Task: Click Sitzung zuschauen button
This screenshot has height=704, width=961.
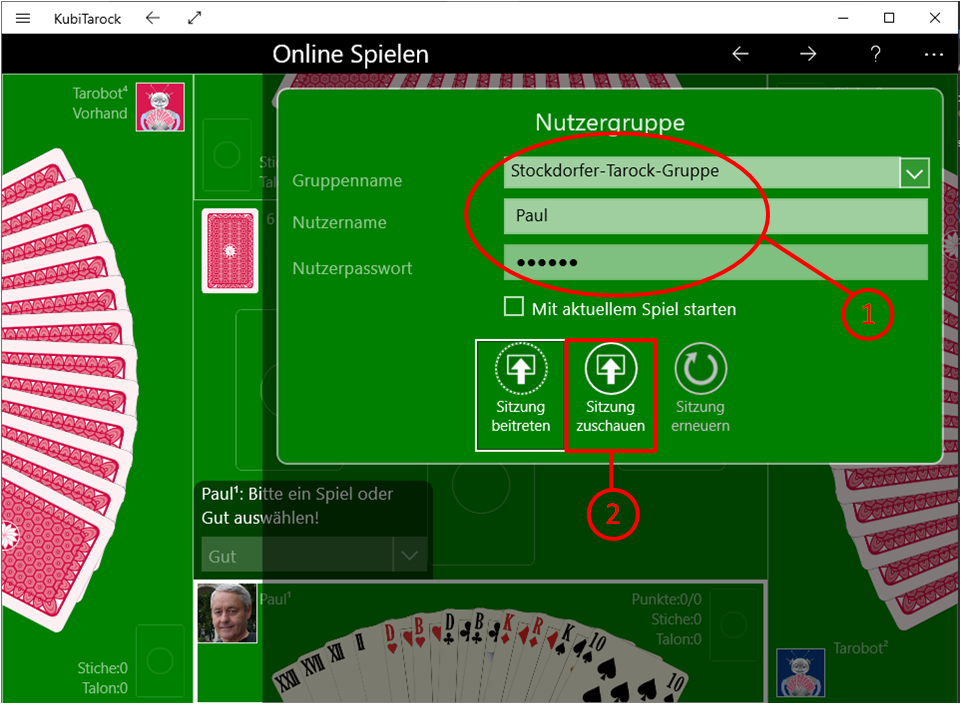Action: pyautogui.click(x=610, y=394)
